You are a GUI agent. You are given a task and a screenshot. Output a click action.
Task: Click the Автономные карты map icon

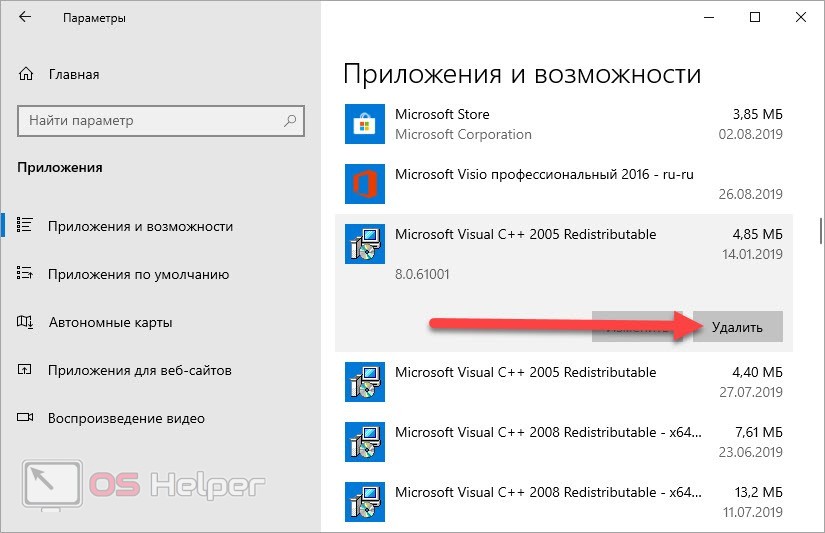click(x=26, y=322)
